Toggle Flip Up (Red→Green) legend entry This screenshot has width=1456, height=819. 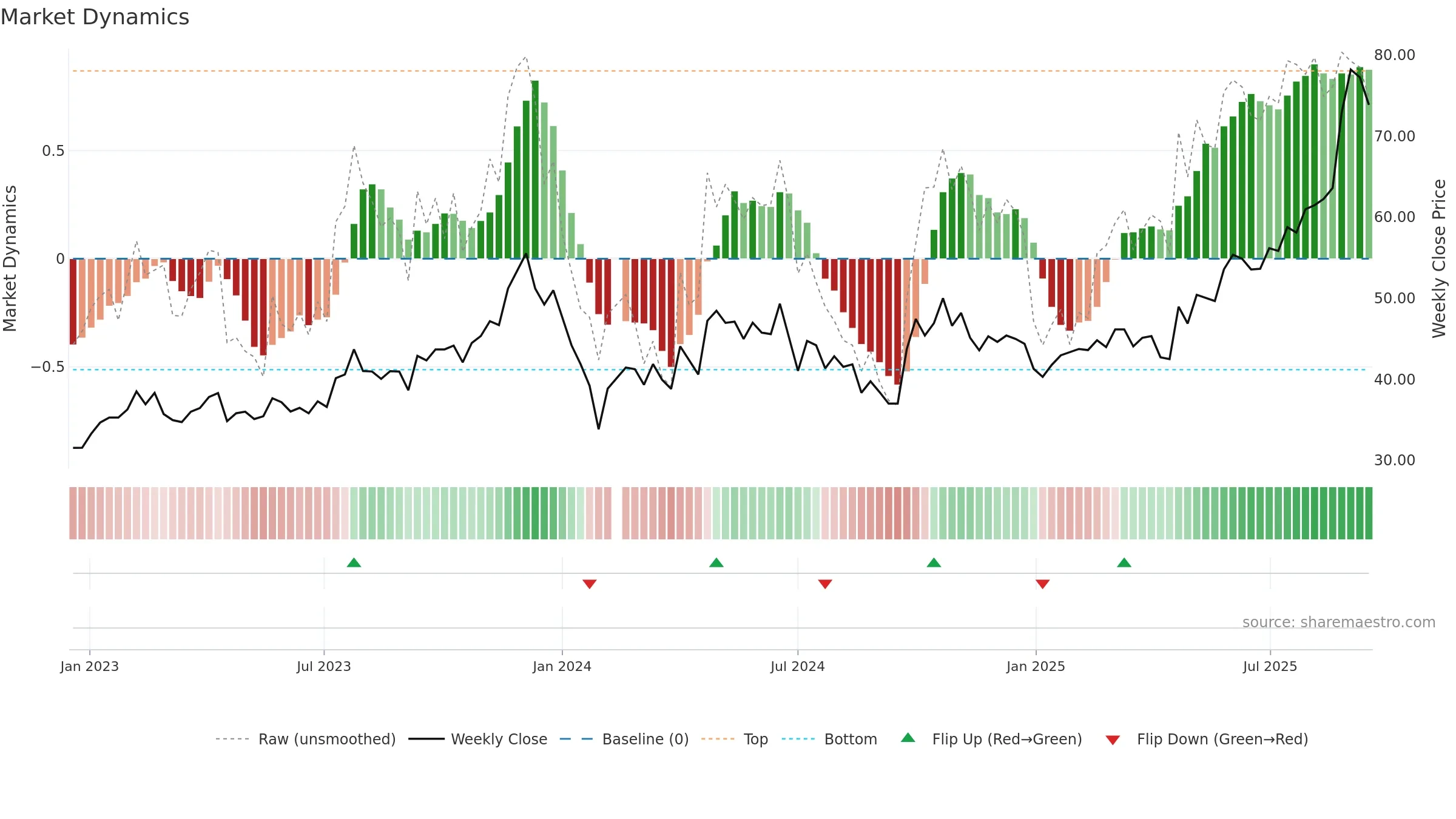coord(991,739)
